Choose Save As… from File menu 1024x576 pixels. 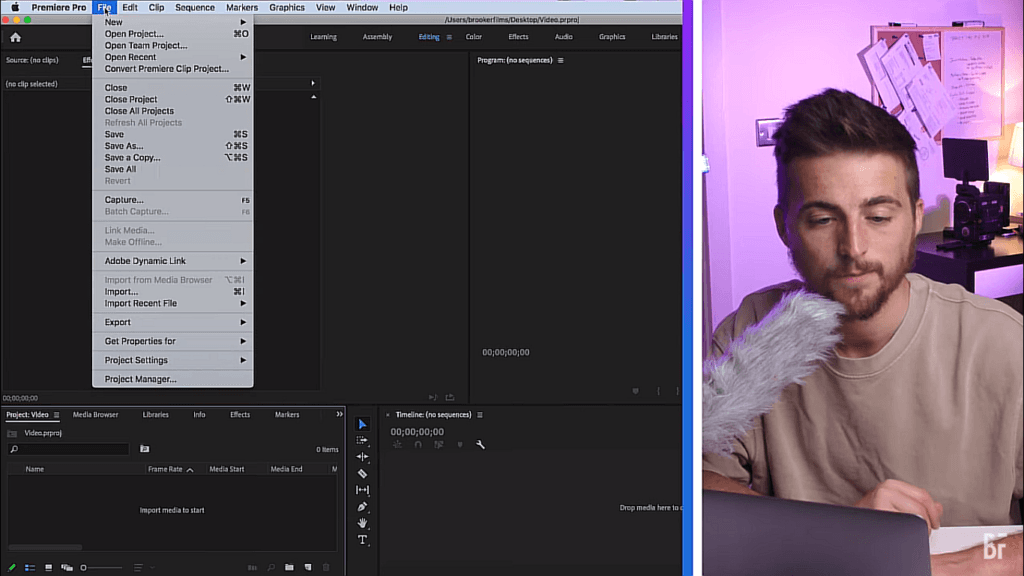click(x=172, y=146)
